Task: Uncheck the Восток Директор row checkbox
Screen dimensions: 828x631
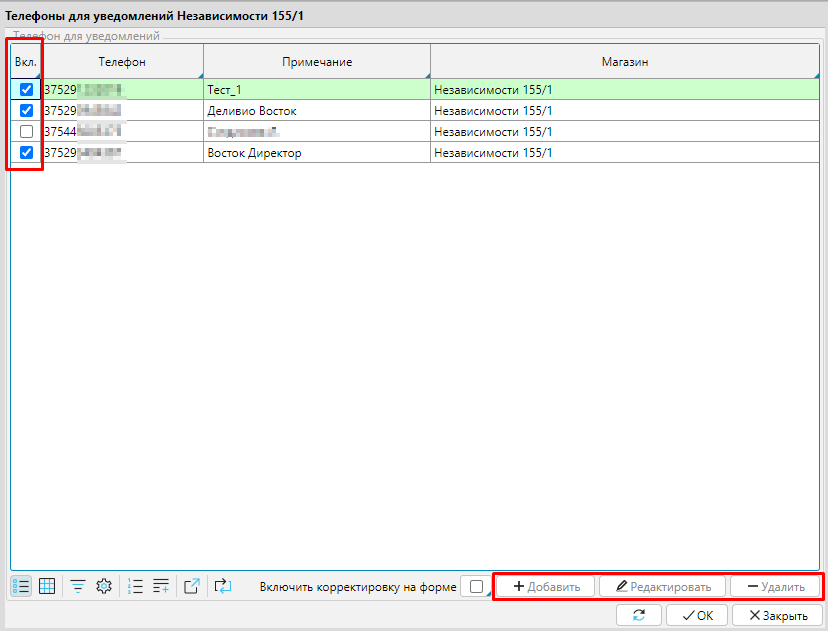Action: 27,153
